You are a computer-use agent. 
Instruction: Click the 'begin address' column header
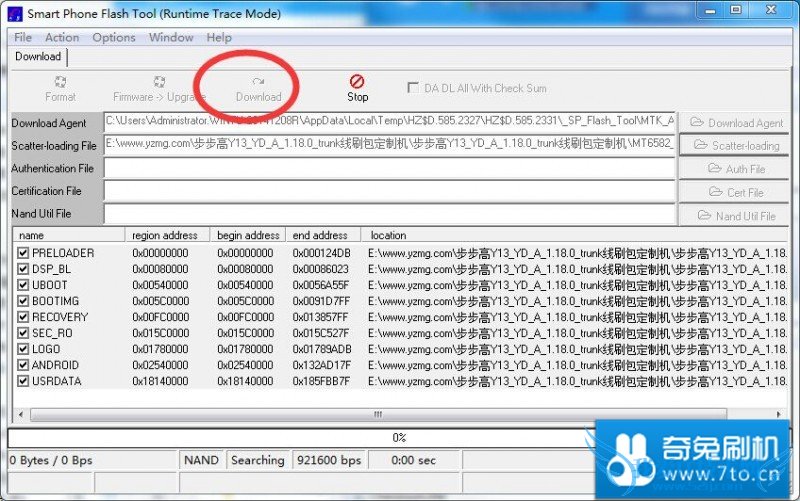(248, 235)
